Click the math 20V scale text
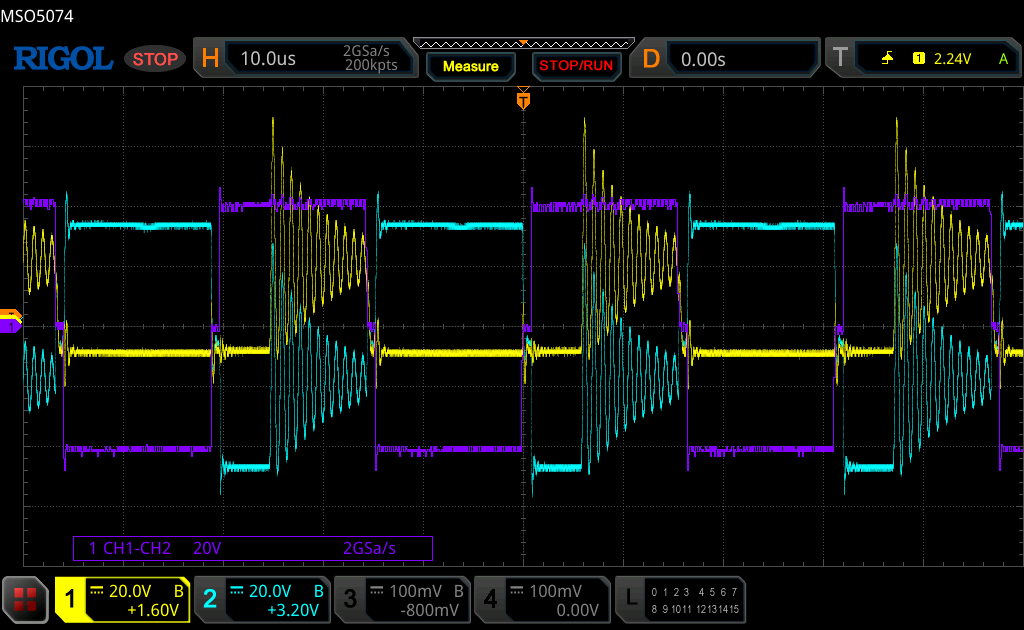Viewport: 1024px width, 630px height. pyautogui.click(x=207, y=548)
